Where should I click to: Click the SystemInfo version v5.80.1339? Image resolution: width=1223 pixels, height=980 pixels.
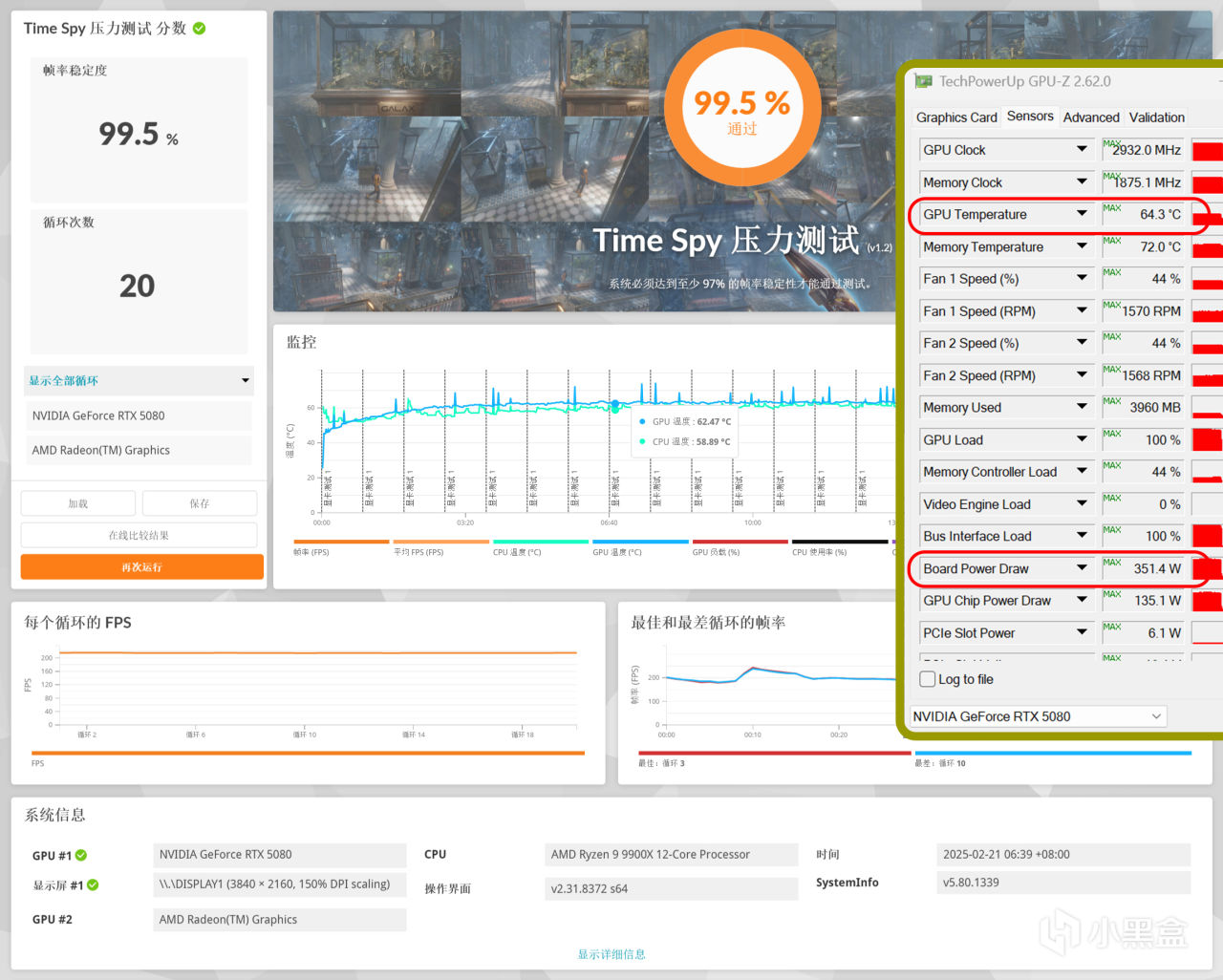1064,883
